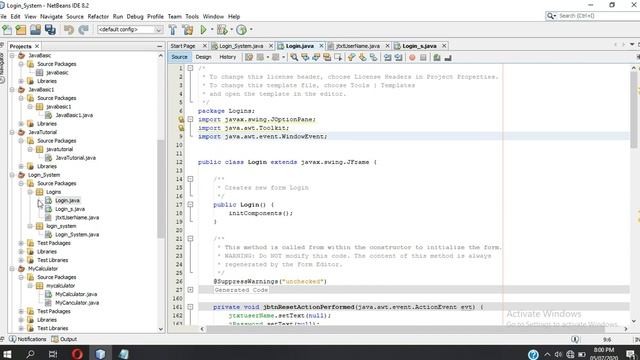Image resolution: width=640 pixels, height=360 pixels.
Task: Click the editor vertical scrollbar
Action: (x=633, y=109)
